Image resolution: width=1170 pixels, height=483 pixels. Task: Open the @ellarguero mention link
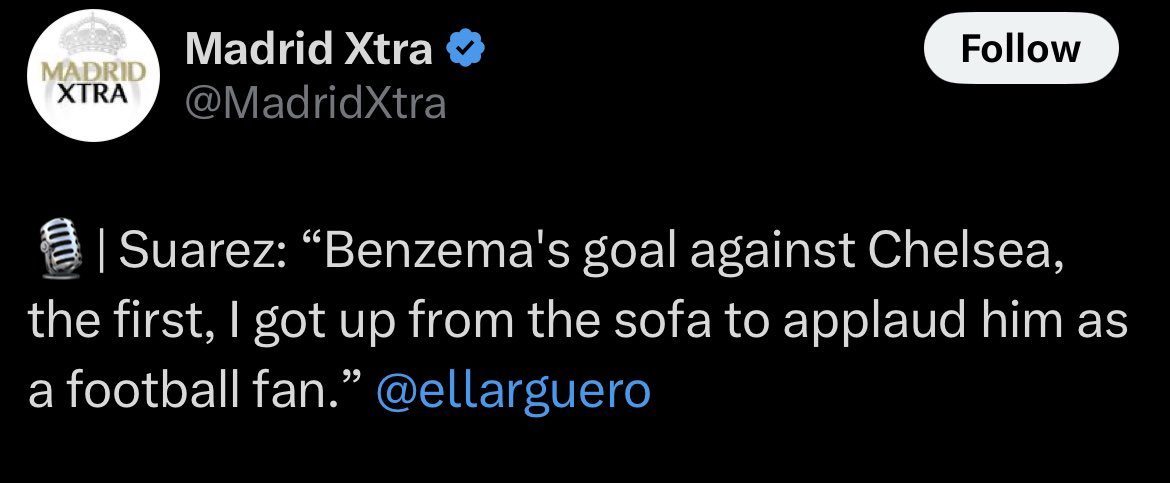click(513, 390)
